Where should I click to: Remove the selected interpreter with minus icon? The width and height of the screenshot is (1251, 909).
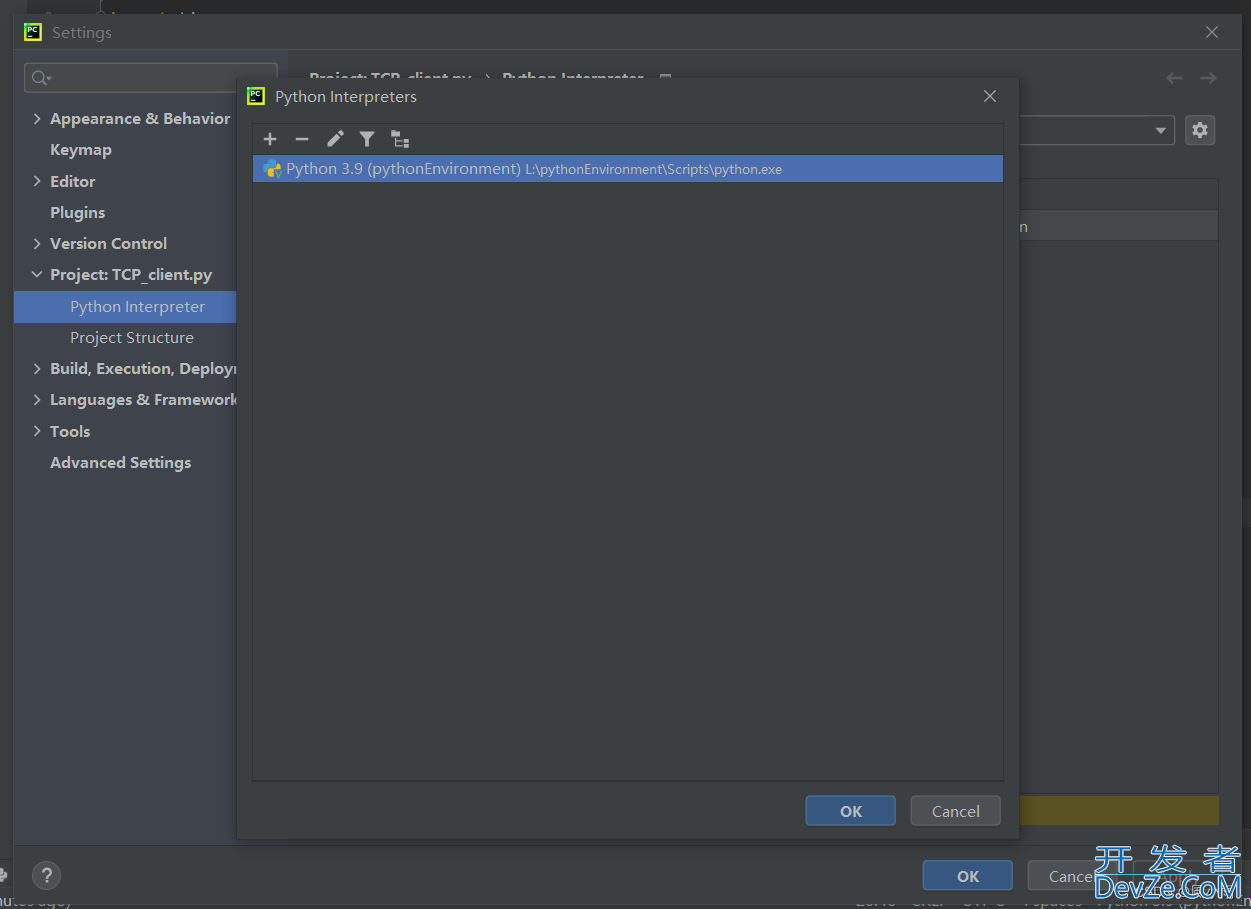(x=302, y=139)
